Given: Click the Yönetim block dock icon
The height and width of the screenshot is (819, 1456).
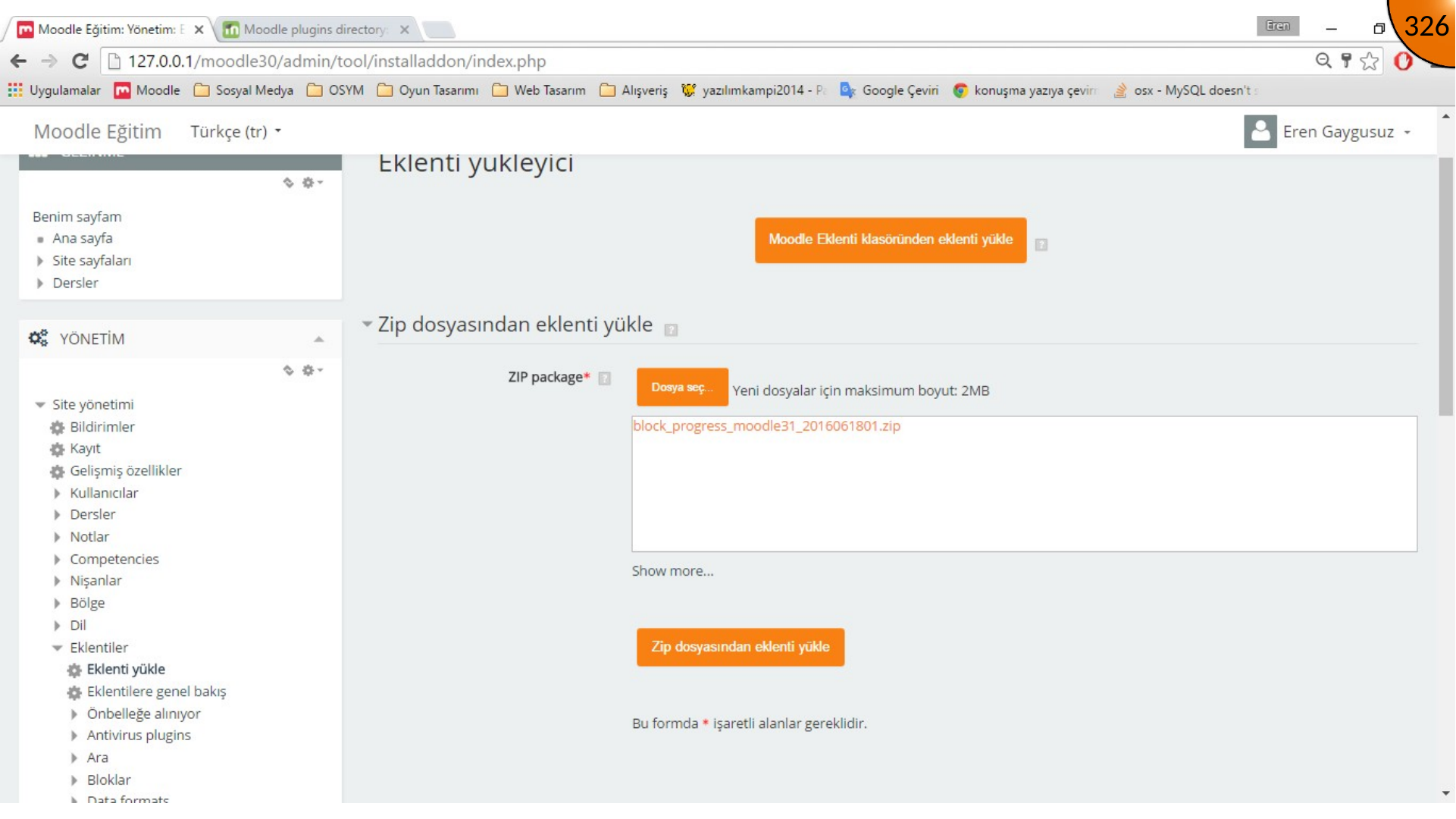Looking at the screenshot, I should pos(288,371).
